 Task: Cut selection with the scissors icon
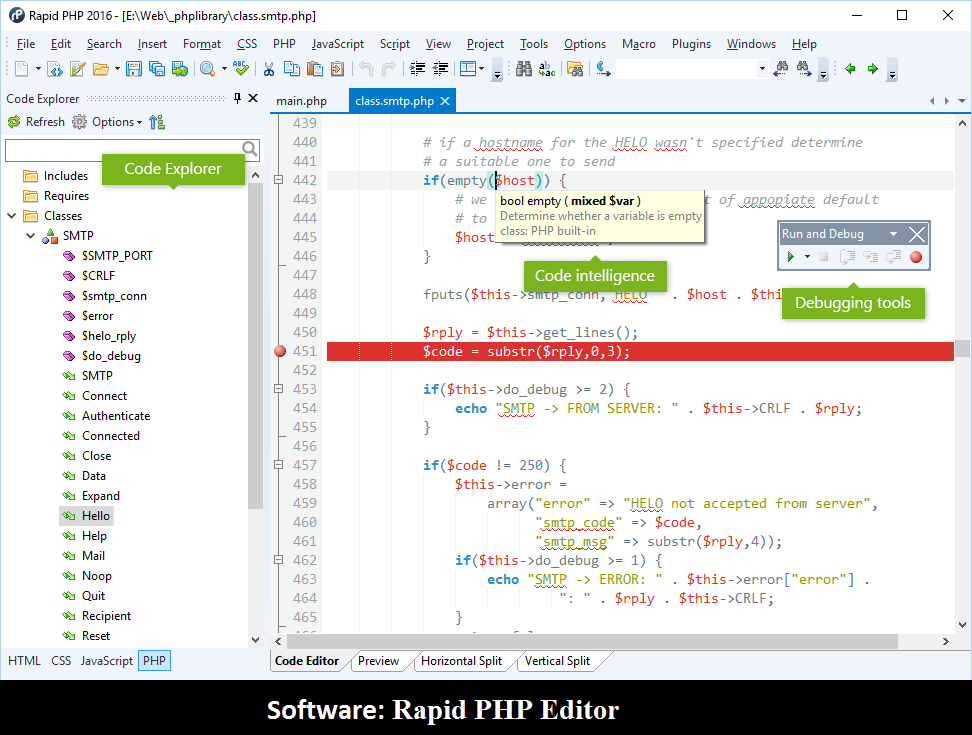pos(268,69)
